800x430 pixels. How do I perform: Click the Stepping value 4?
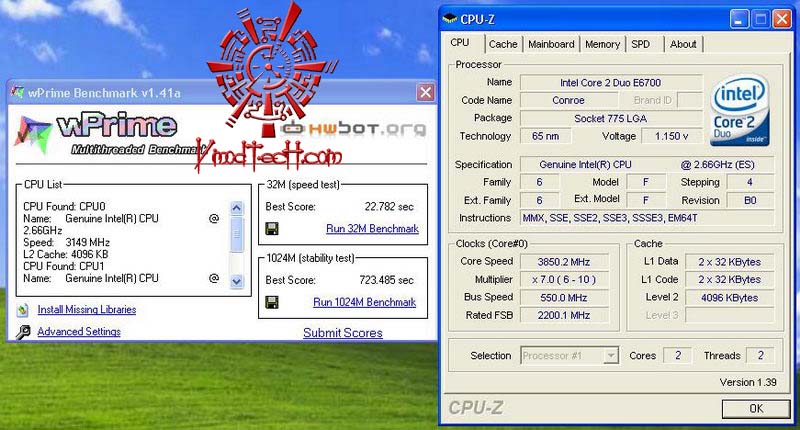(750, 182)
